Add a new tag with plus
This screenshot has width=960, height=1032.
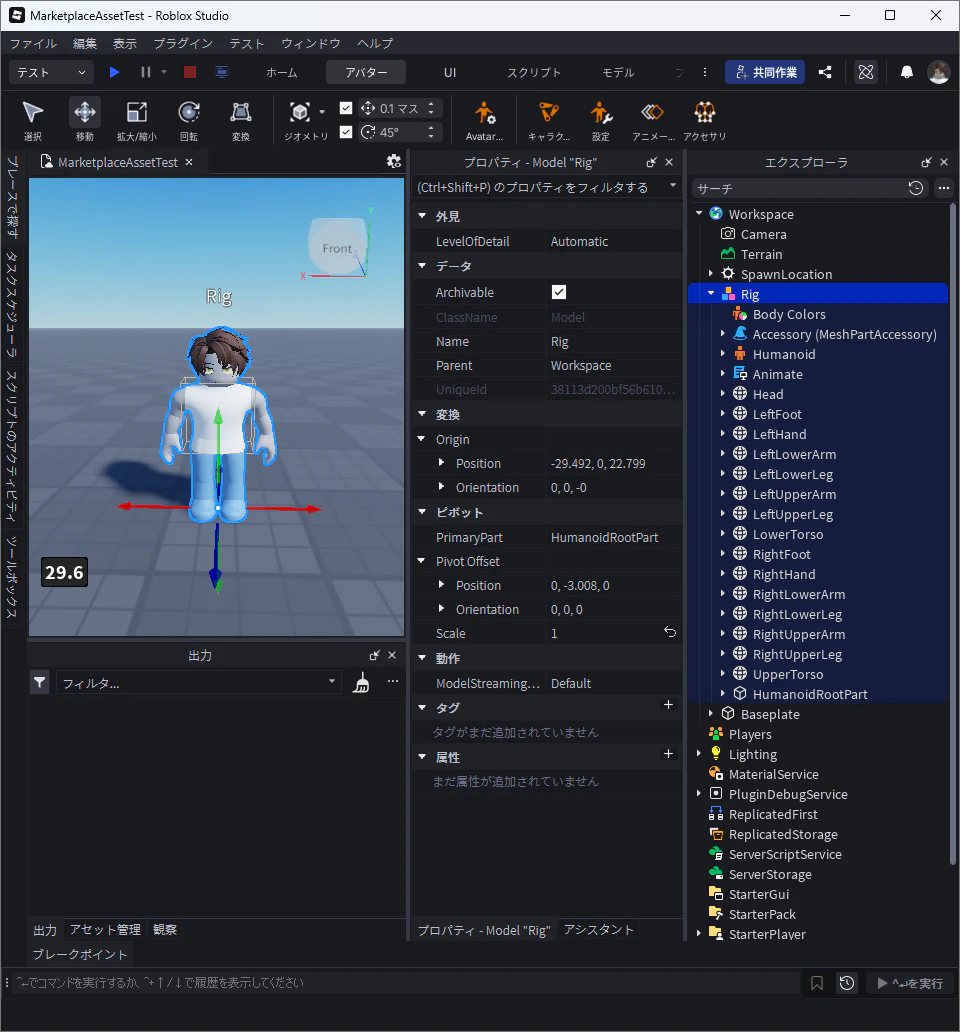click(x=669, y=705)
